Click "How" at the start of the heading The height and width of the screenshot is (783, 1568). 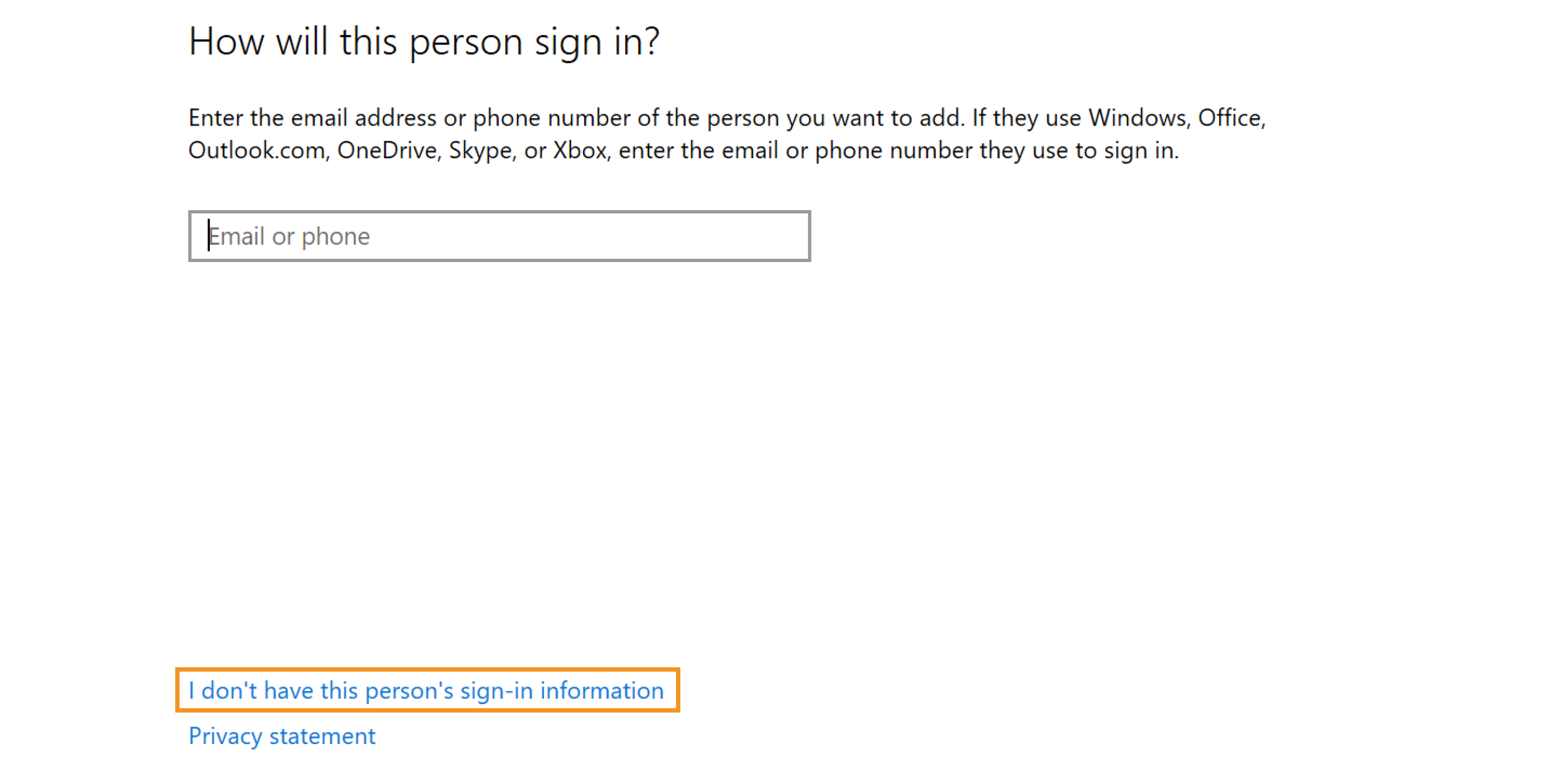point(226,42)
